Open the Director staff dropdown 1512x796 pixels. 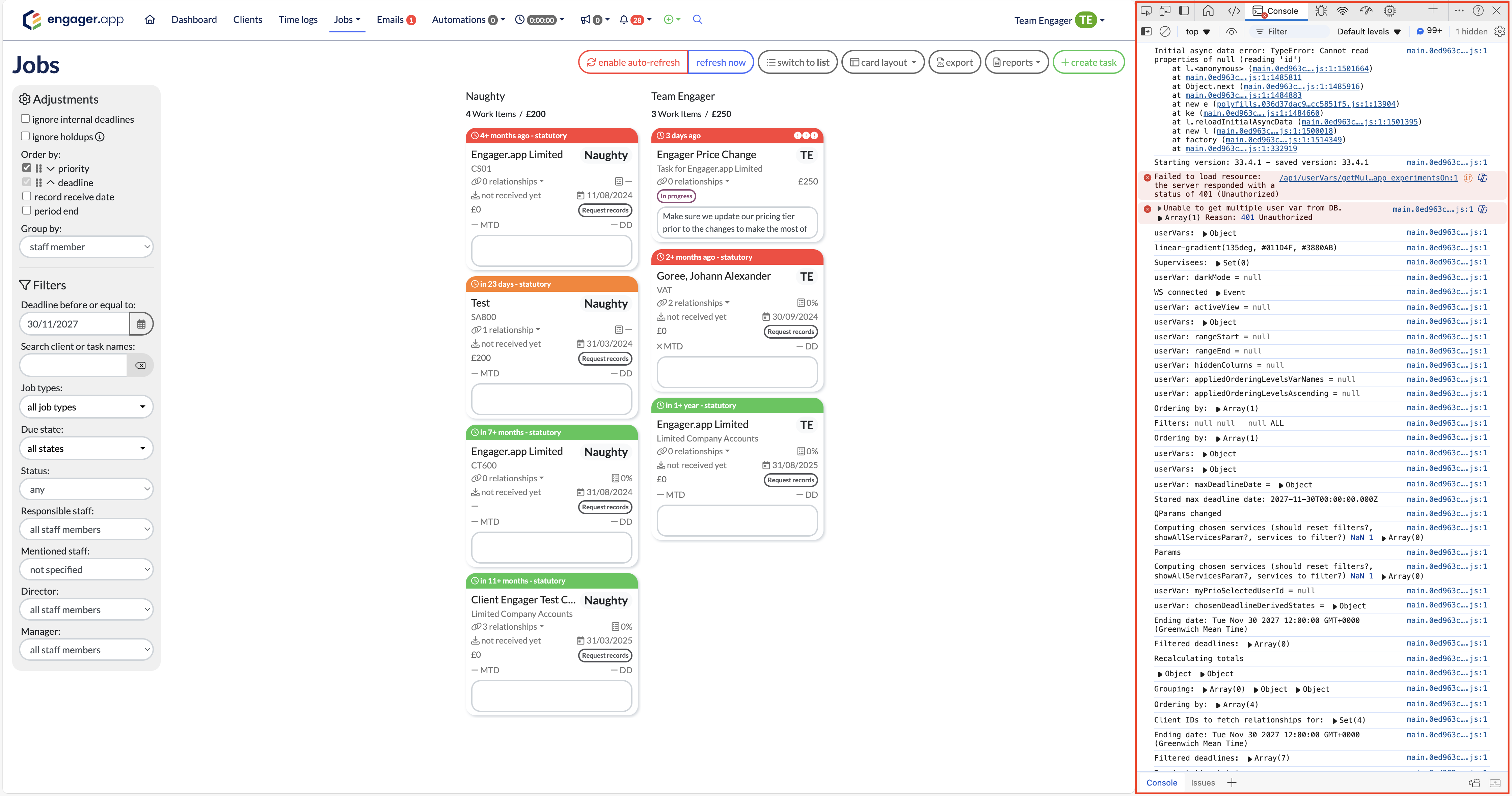[x=87, y=610]
